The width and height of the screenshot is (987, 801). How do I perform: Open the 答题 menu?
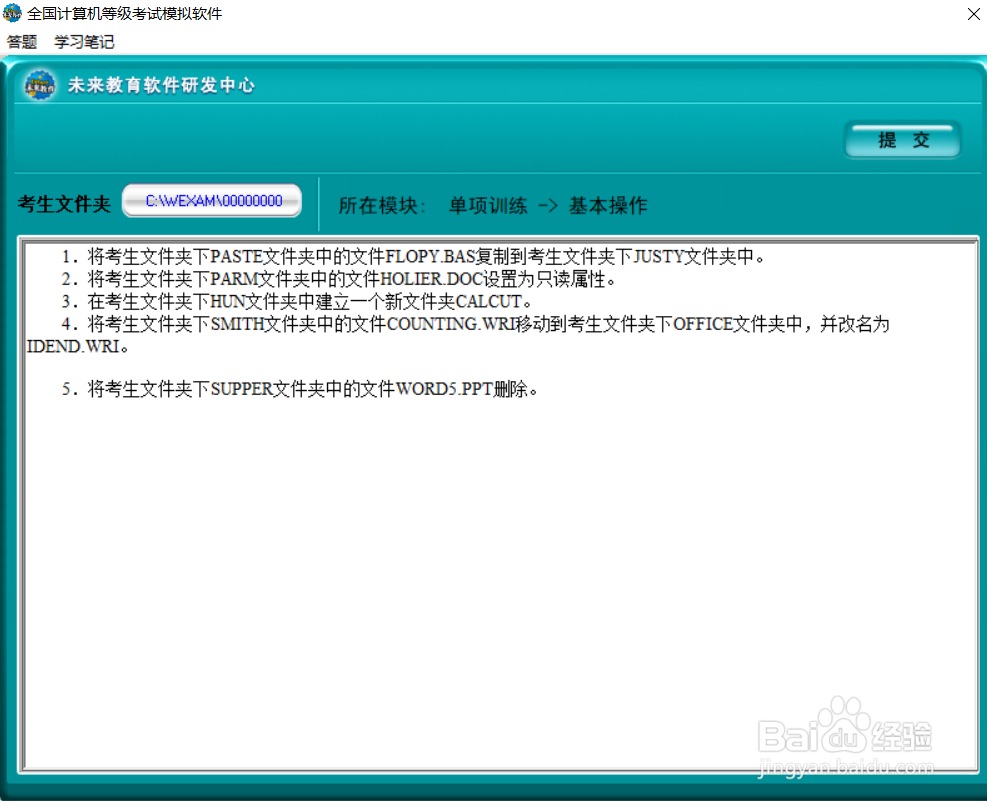22,42
